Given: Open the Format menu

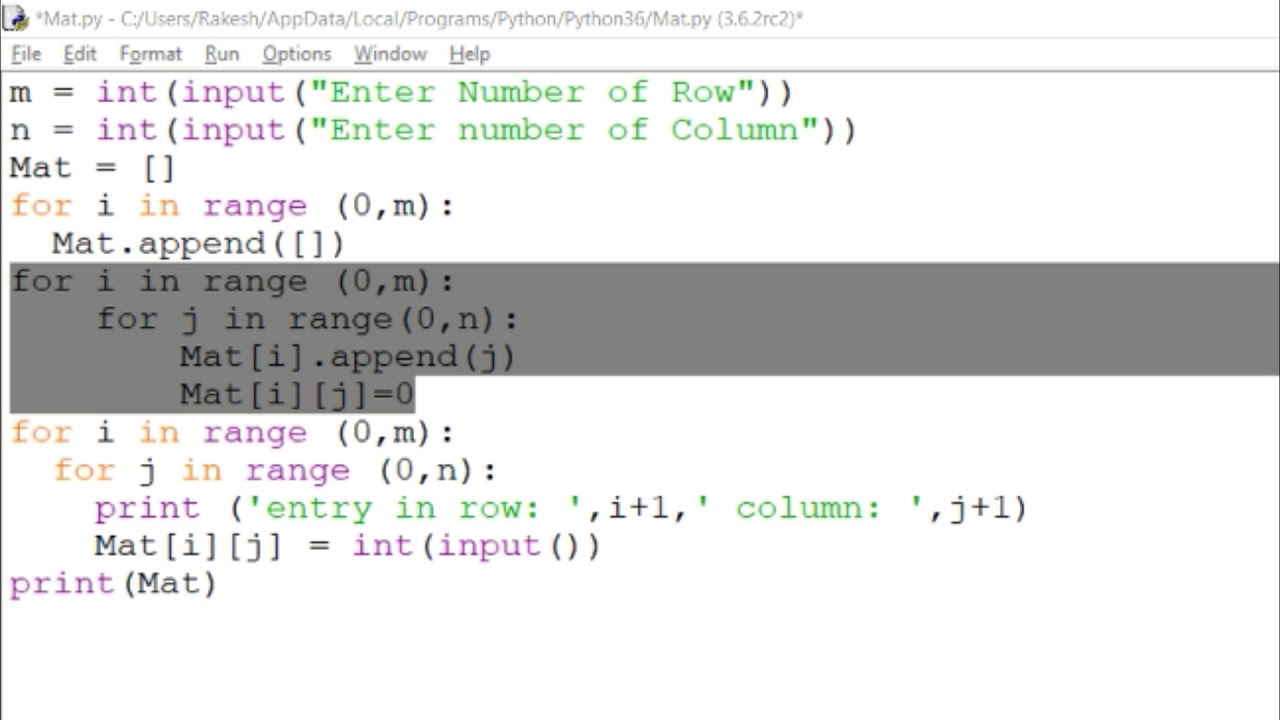Looking at the screenshot, I should point(150,54).
